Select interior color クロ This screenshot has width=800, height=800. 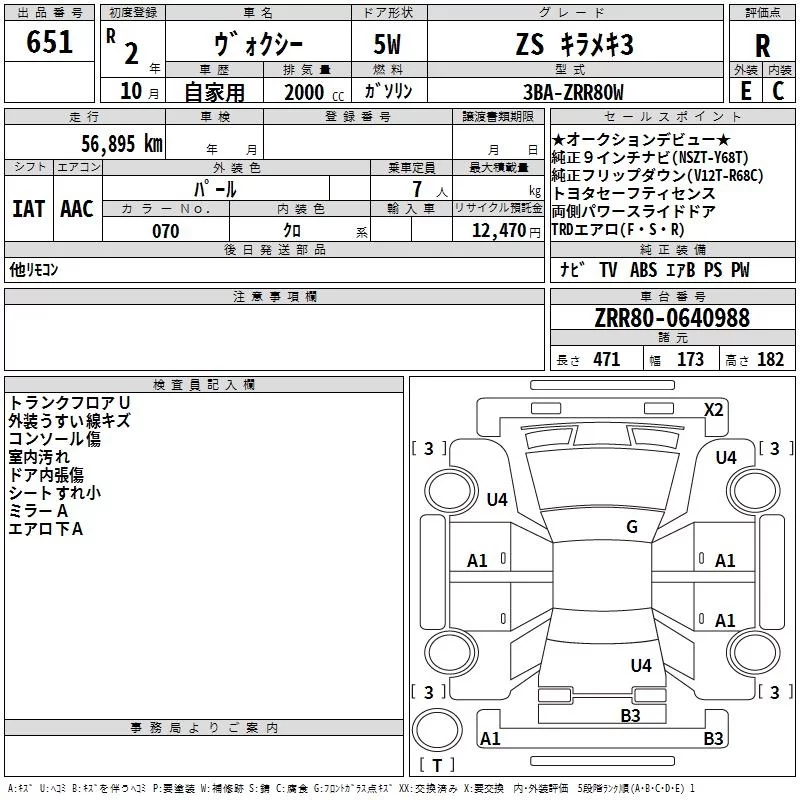click(292, 231)
